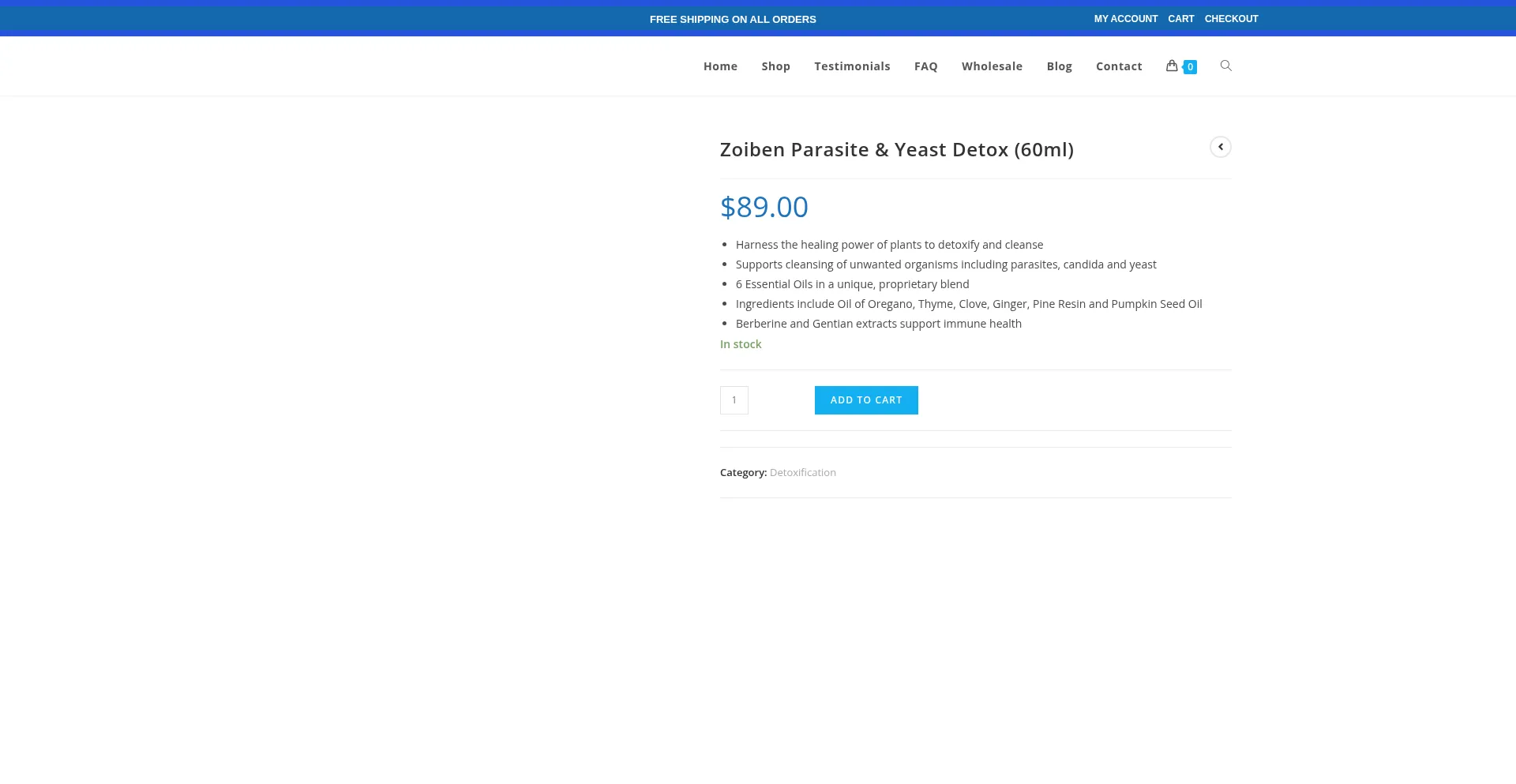Click the cart item count badge

pyautogui.click(x=1190, y=67)
